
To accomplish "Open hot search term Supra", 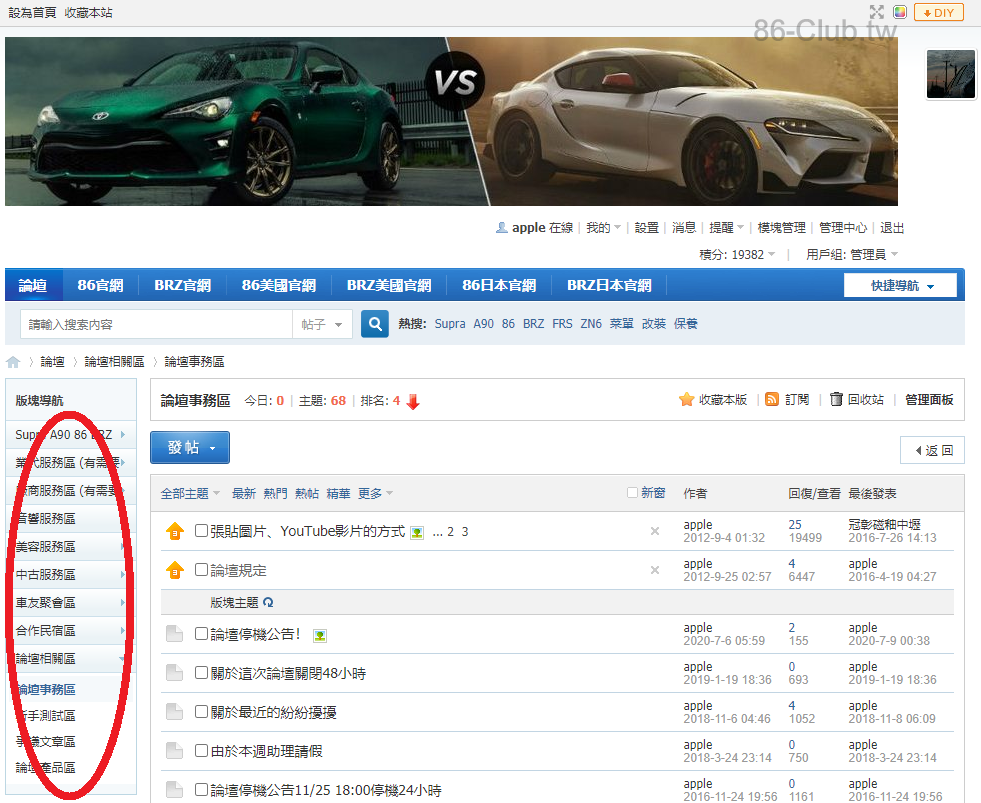I will coord(450,324).
